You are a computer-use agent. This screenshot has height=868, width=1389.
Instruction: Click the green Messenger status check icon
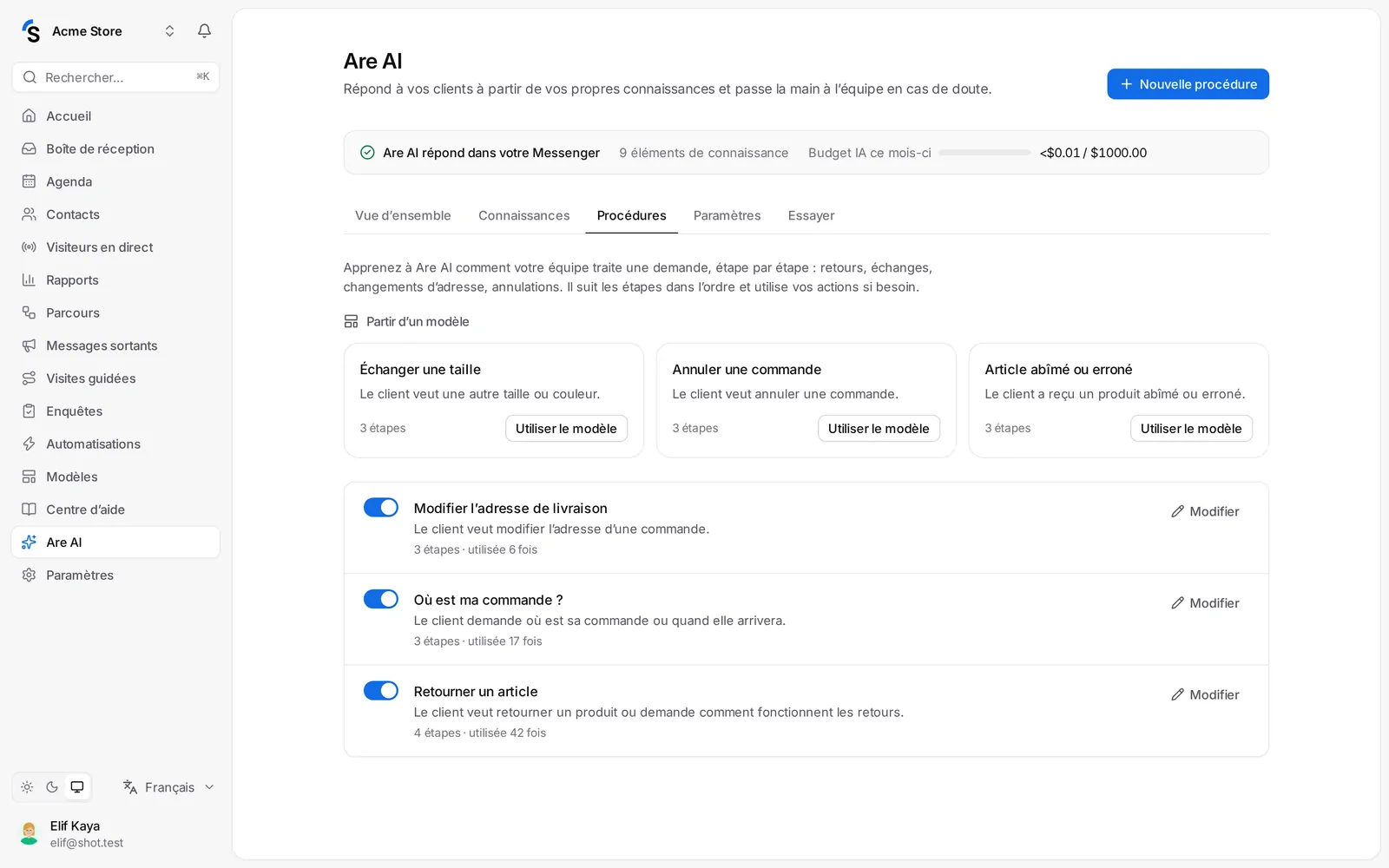pyautogui.click(x=367, y=153)
